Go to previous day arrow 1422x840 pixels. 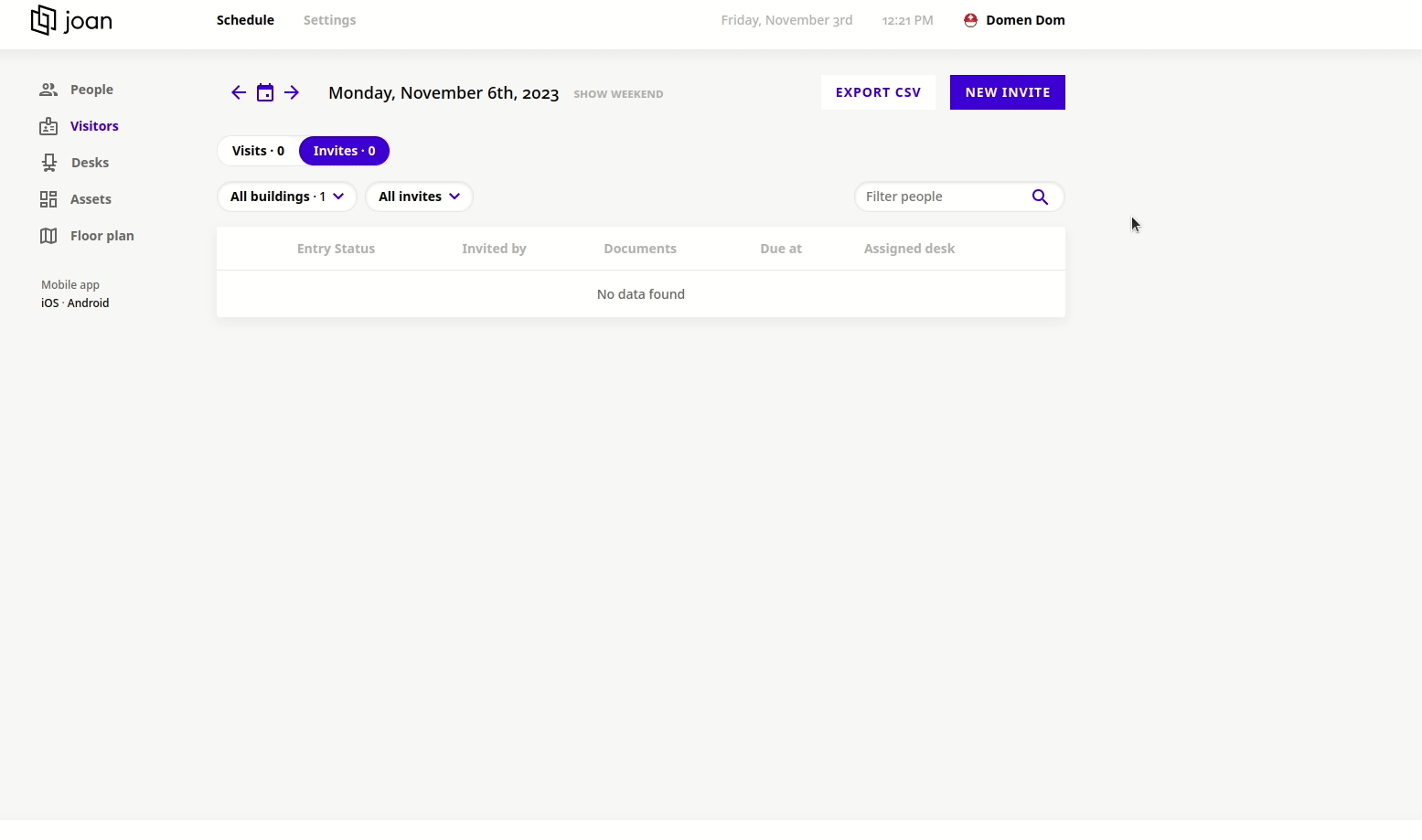click(x=239, y=92)
